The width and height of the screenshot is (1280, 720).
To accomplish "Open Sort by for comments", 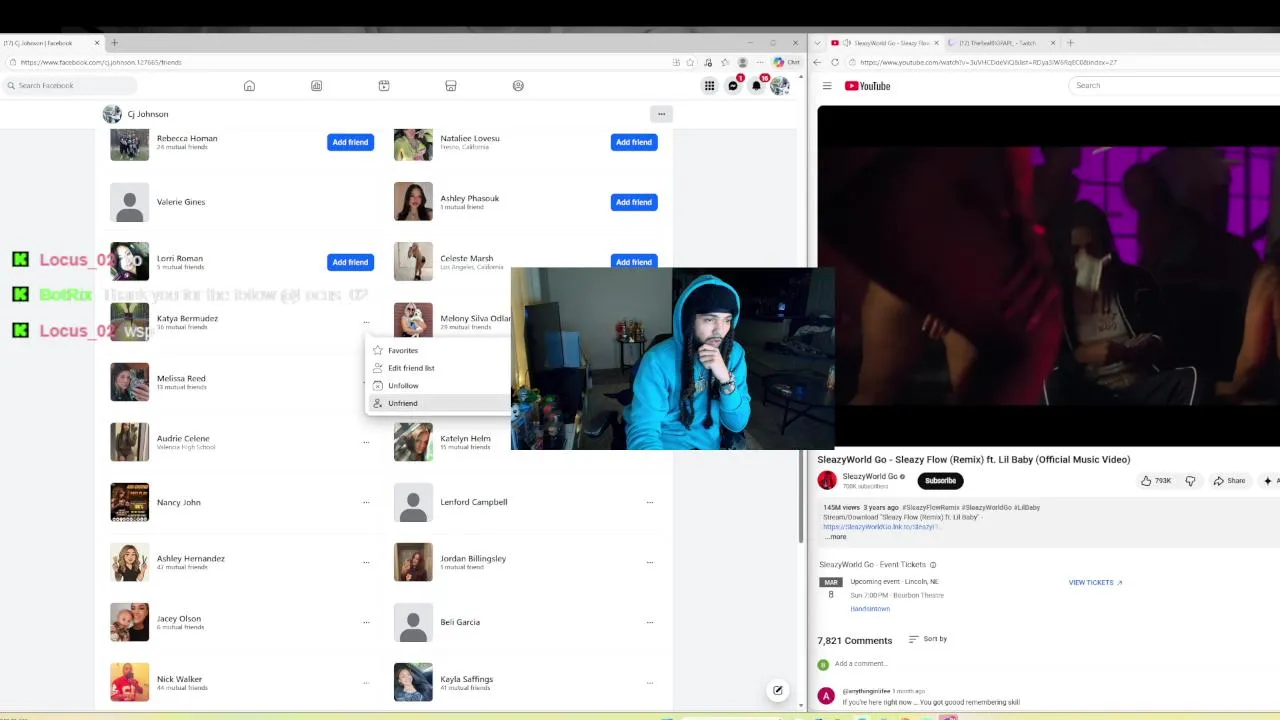I will pyautogui.click(x=927, y=639).
